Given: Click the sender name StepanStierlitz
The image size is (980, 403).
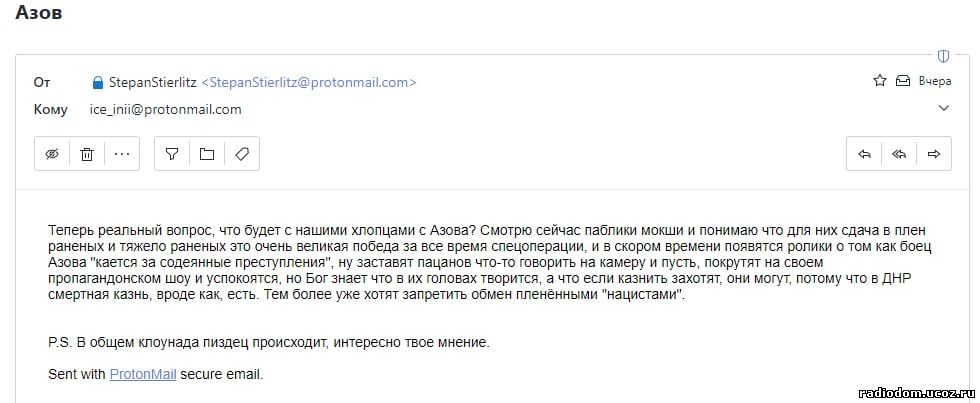Looking at the screenshot, I should tap(152, 82).
